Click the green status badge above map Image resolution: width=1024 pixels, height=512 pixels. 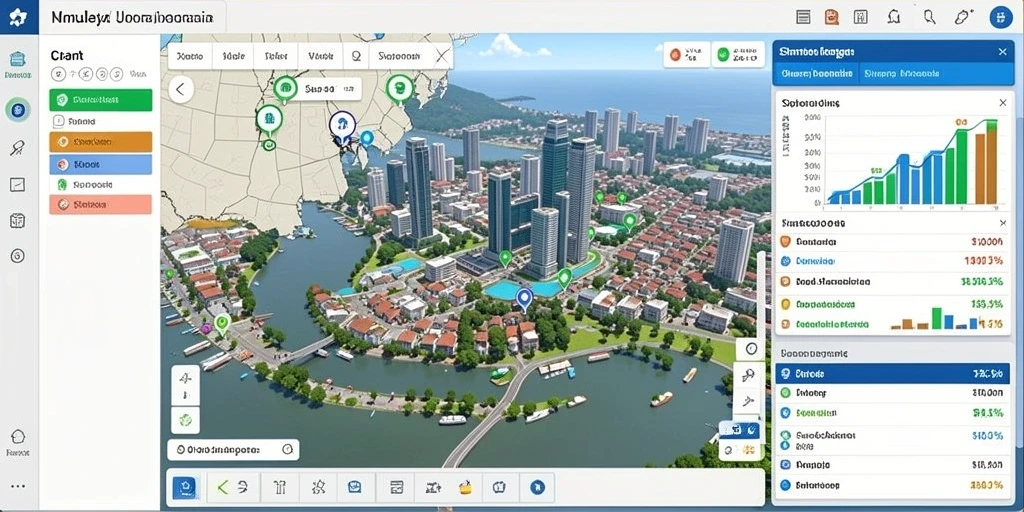pyautogui.click(x=737, y=55)
